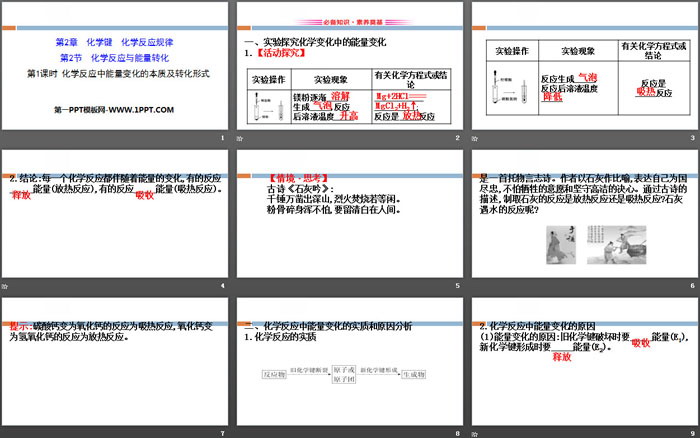Open slide 5 with the ancient poem
The image size is (700, 438).
(x=348, y=218)
